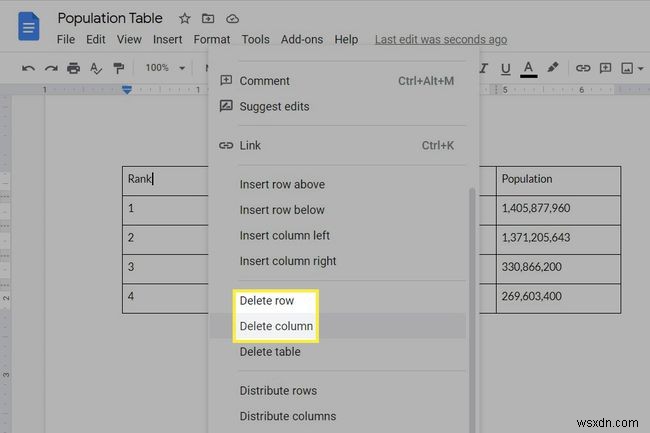The image size is (650, 433).
Task: Choose Link in the context menu
Action: pyautogui.click(x=337, y=145)
